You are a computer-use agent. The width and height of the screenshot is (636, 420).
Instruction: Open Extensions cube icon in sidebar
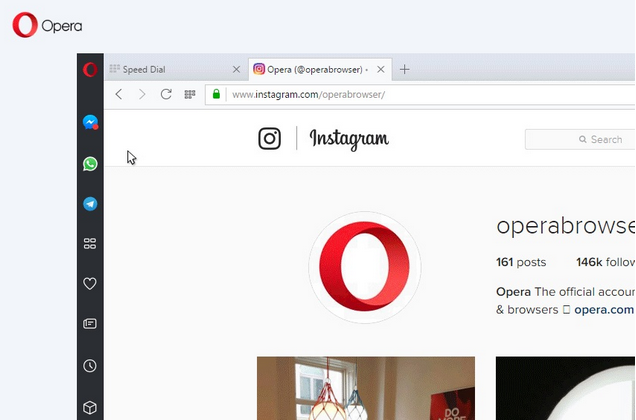coord(90,407)
